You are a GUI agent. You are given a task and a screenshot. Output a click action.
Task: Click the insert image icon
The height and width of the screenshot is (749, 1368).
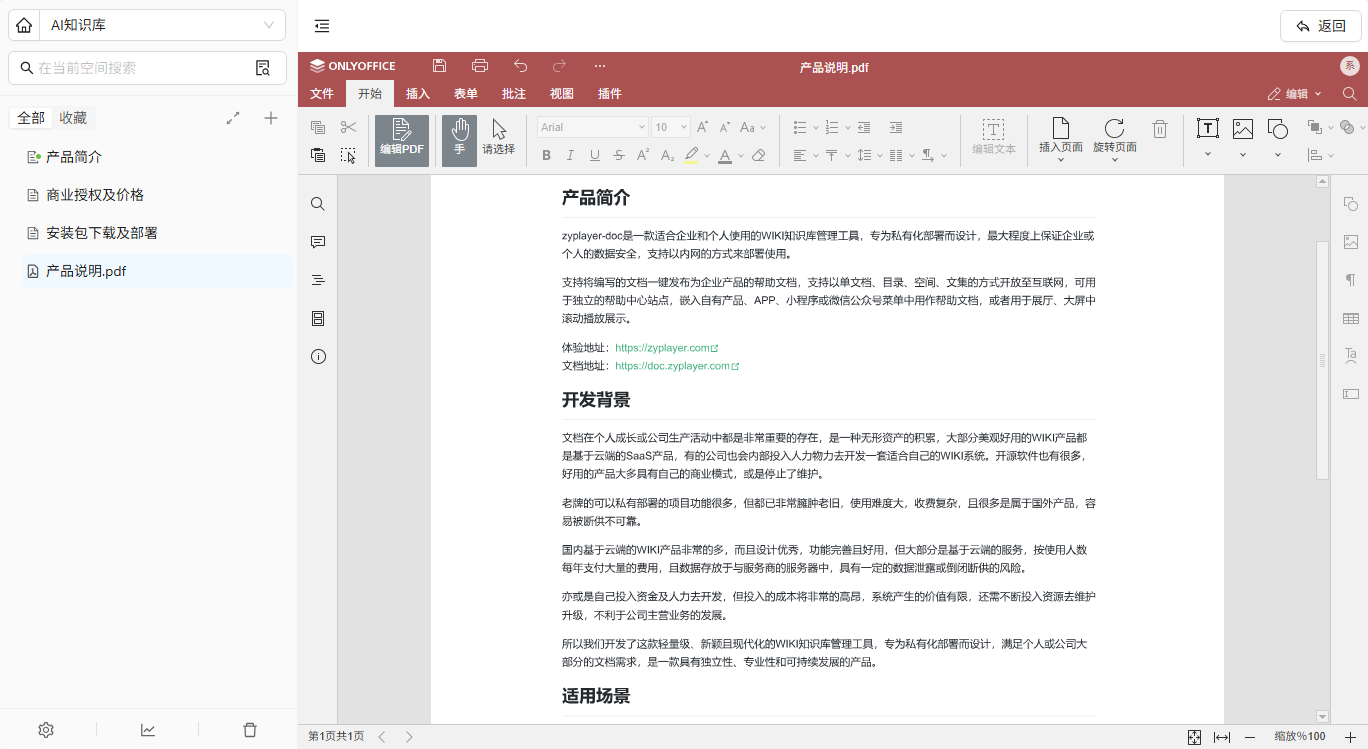1243,128
